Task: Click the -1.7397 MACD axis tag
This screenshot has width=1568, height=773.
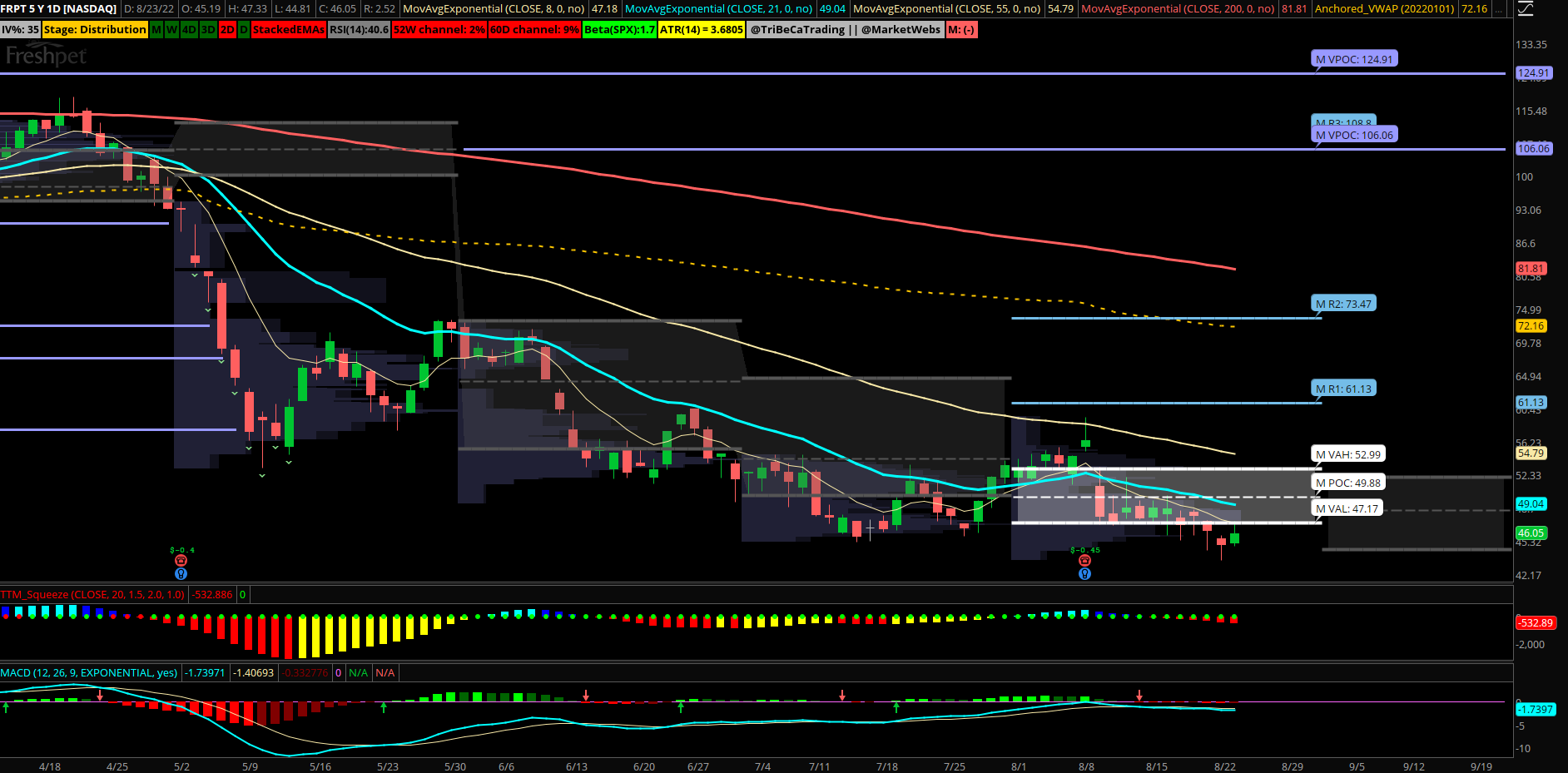Action: (1535, 710)
